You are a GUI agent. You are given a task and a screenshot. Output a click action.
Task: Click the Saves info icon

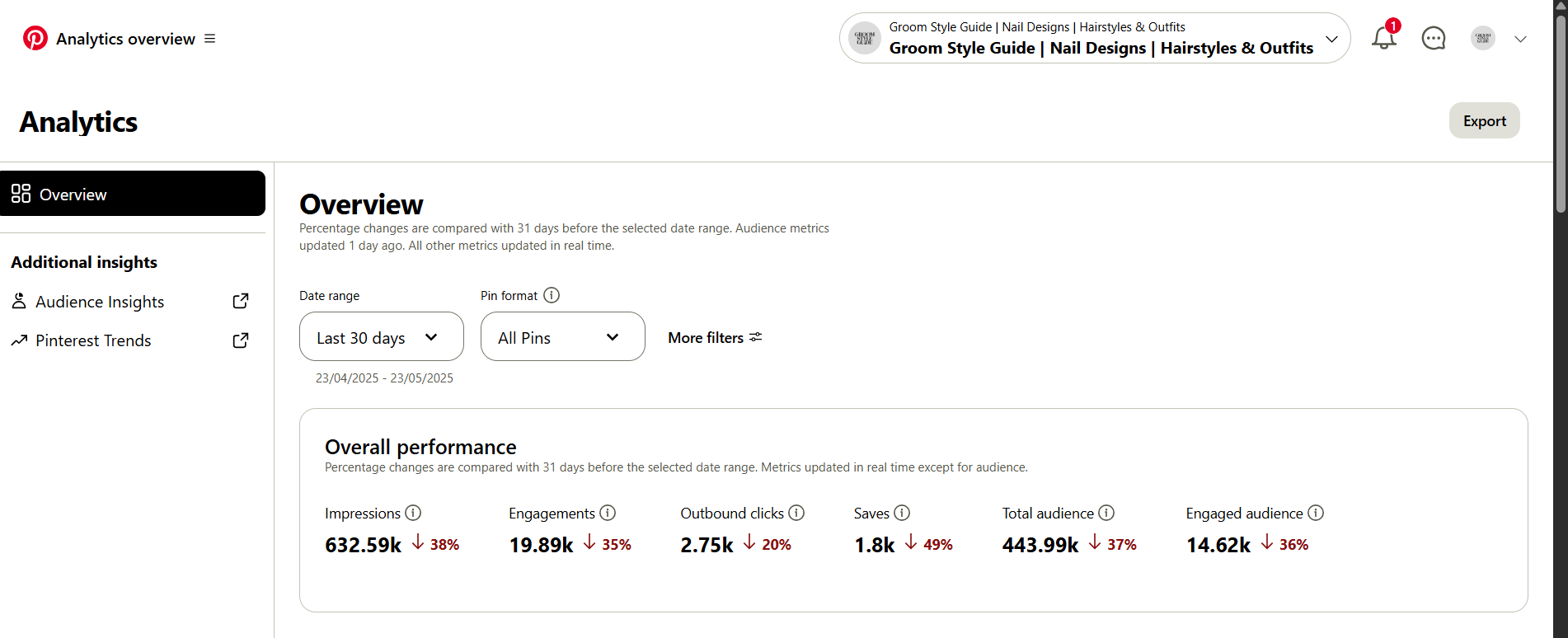click(x=902, y=513)
